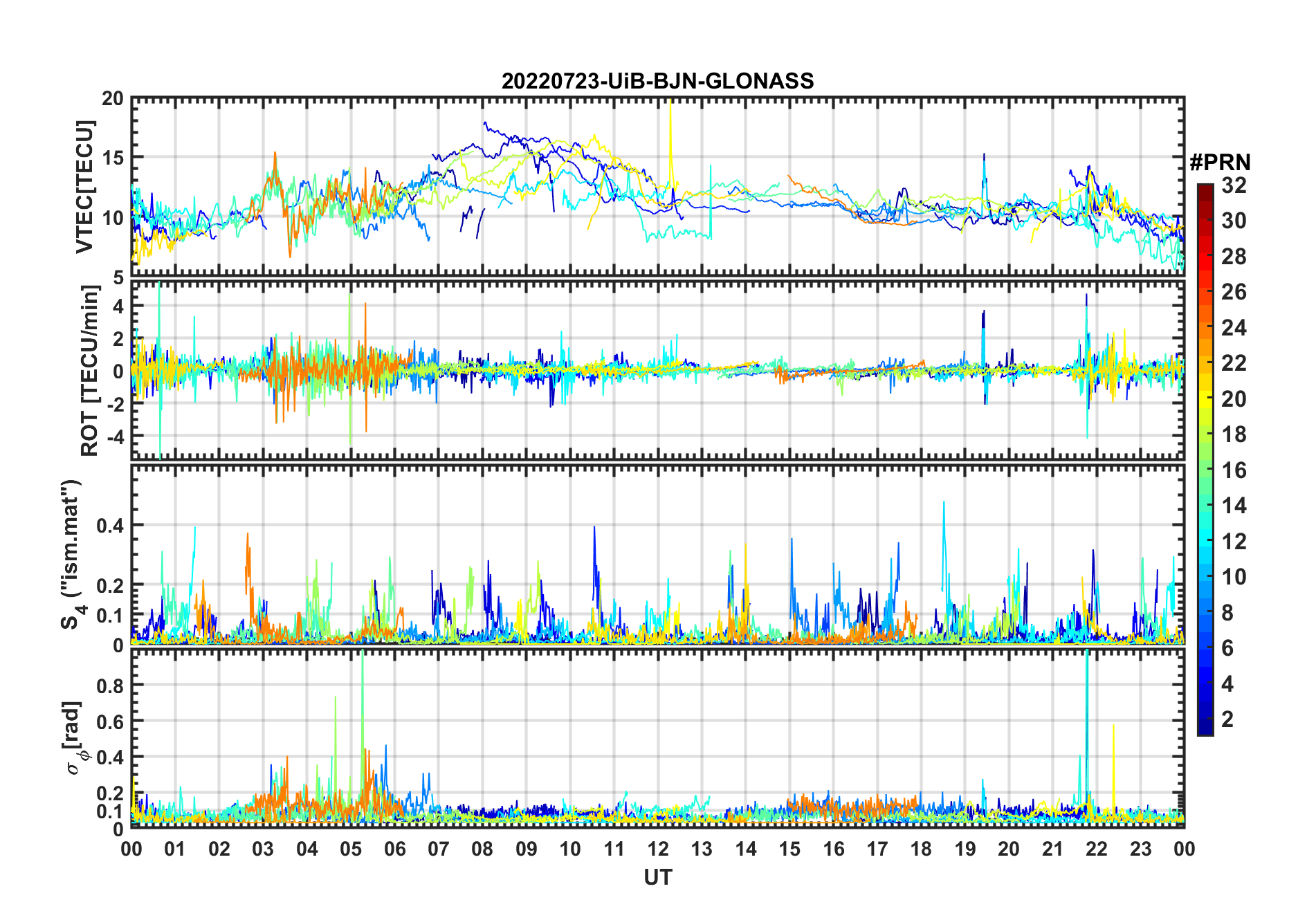The height and width of the screenshot is (920, 1316).
Task: Click the ROT y-axis tick -4
Action: [x=116, y=436]
